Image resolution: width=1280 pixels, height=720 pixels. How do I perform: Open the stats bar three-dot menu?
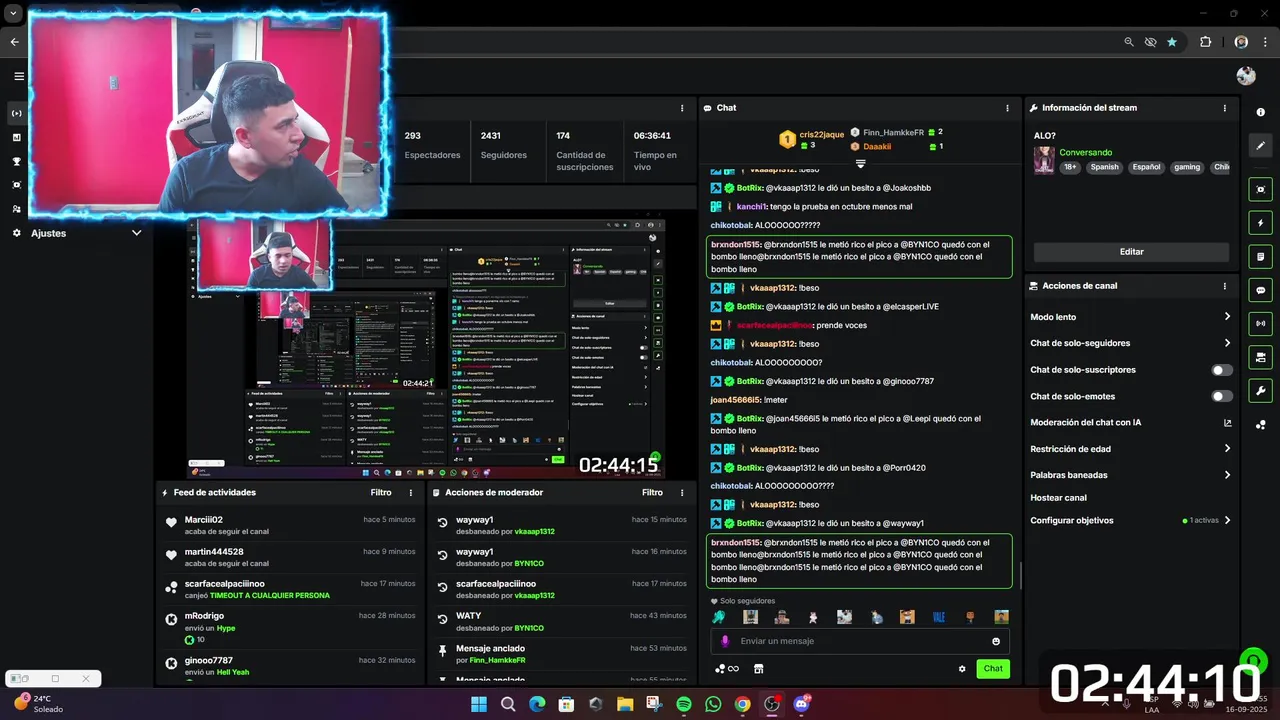pyautogui.click(x=682, y=108)
